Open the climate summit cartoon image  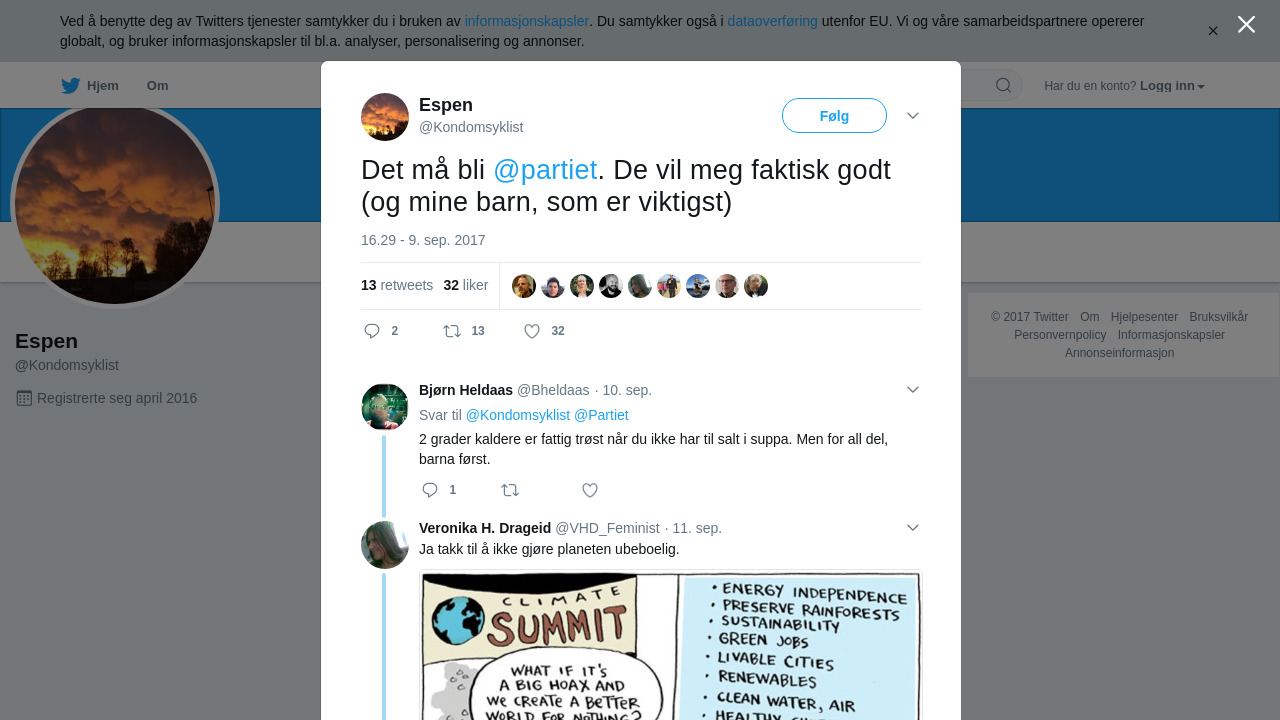click(670, 645)
